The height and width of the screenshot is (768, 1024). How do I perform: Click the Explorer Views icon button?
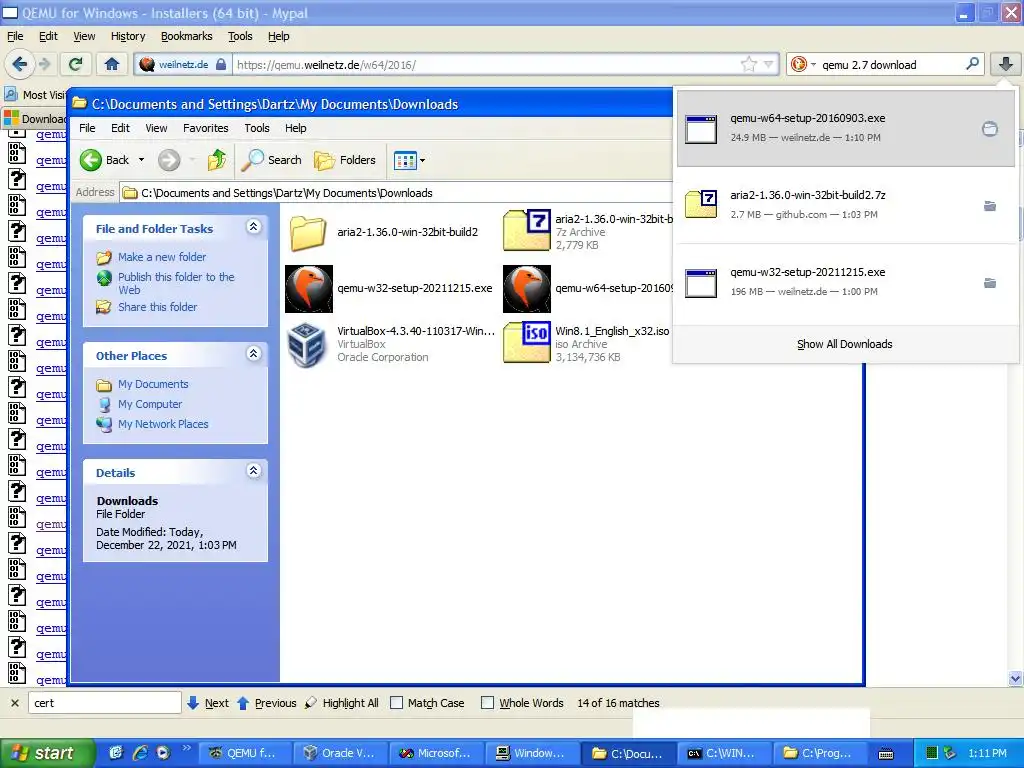pyautogui.click(x=405, y=160)
